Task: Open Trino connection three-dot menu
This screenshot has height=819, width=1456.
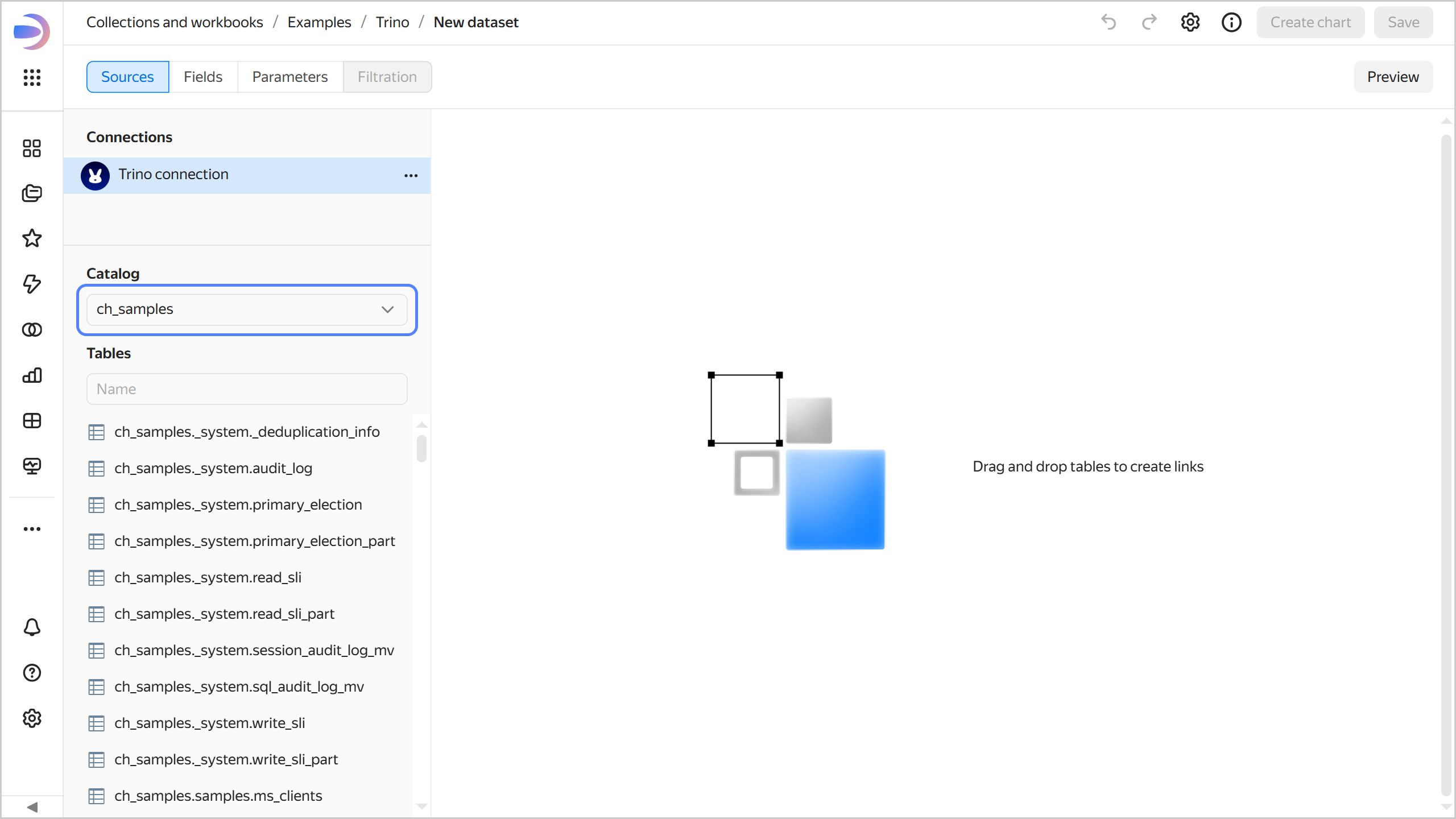Action: tap(411, 176)
